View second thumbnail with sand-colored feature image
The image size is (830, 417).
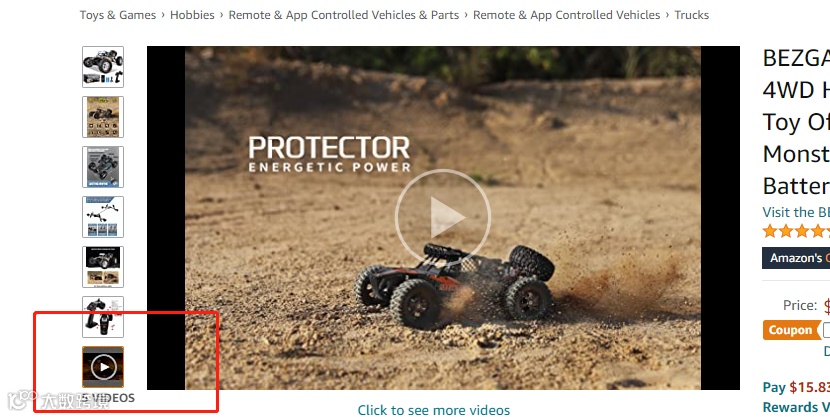pyautogui.click(x=103, y=117)
